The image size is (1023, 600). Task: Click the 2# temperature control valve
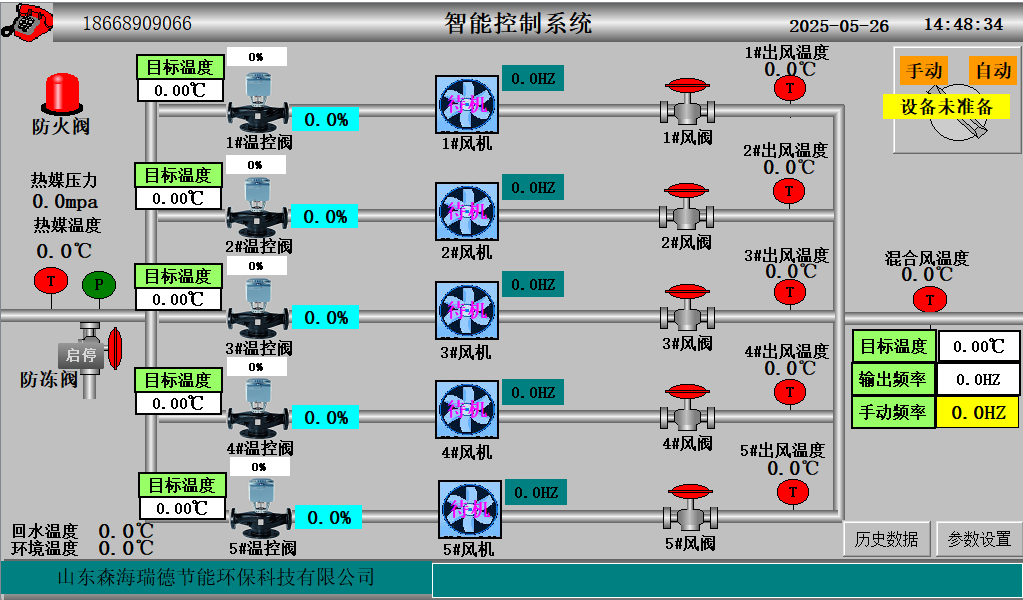[x=257, y=208]
